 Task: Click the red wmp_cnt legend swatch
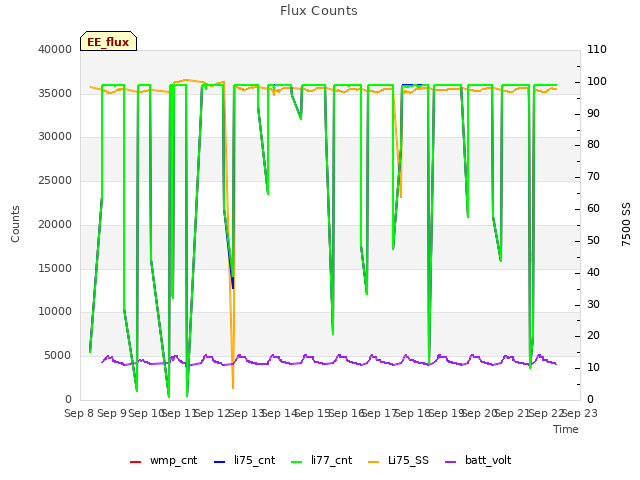point(135,462)
